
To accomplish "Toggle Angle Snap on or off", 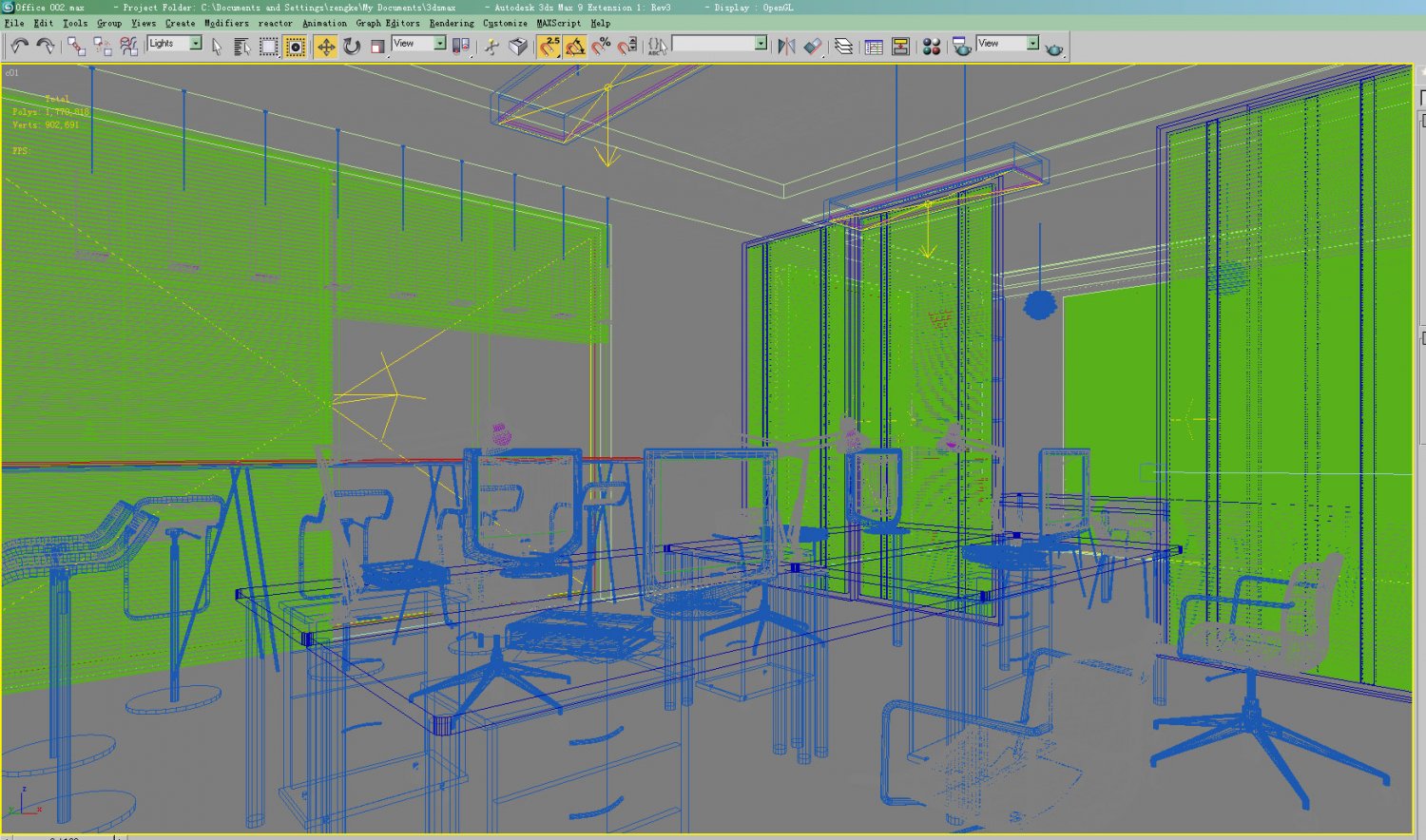I will tap(575, 47).
